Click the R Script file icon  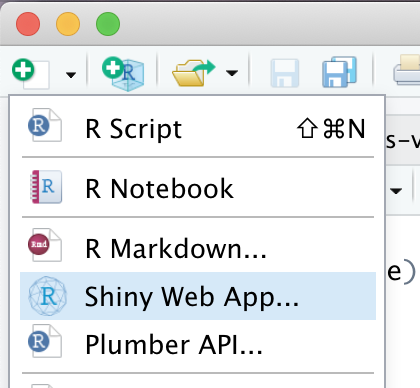point(45,125)
